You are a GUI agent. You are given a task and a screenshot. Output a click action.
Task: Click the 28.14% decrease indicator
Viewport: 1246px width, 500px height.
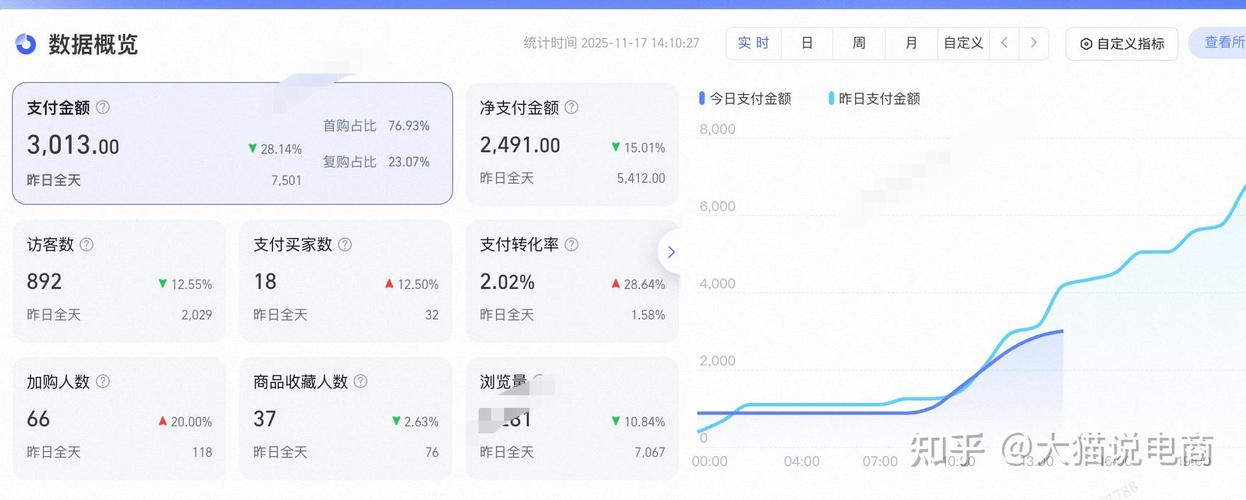tap(275, 148)
